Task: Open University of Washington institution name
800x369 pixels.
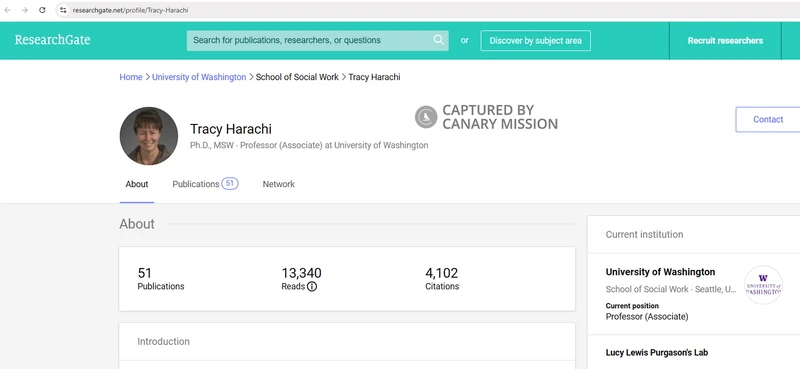Action: (x=660, y=272)
